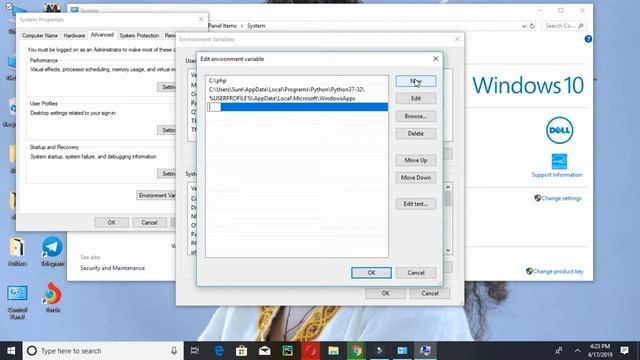
Task: Open Task View from the taskbar
Action: [195, 351]
